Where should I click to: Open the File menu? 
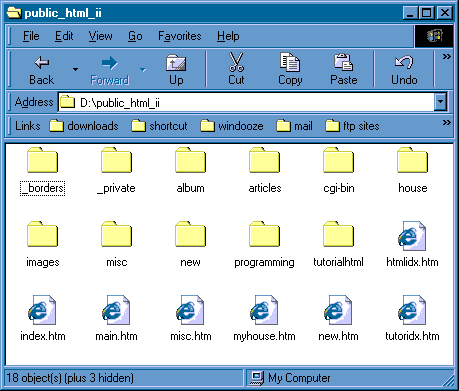pos(31,36)
